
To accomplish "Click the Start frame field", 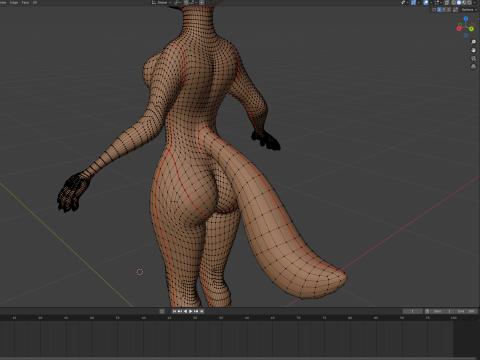I will [442, 311].
